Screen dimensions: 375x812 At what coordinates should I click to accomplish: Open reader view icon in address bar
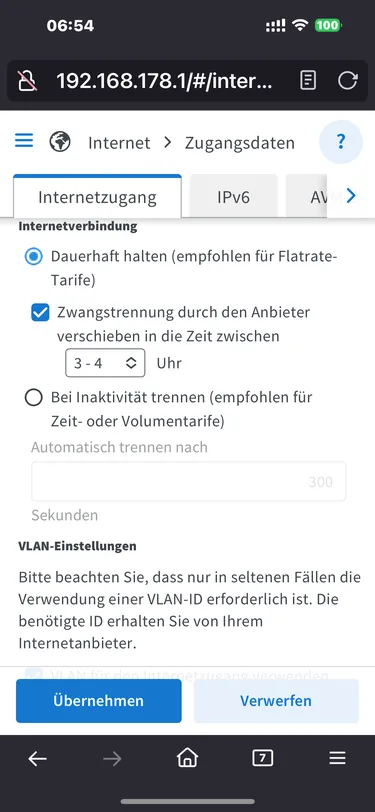point(308,81)
